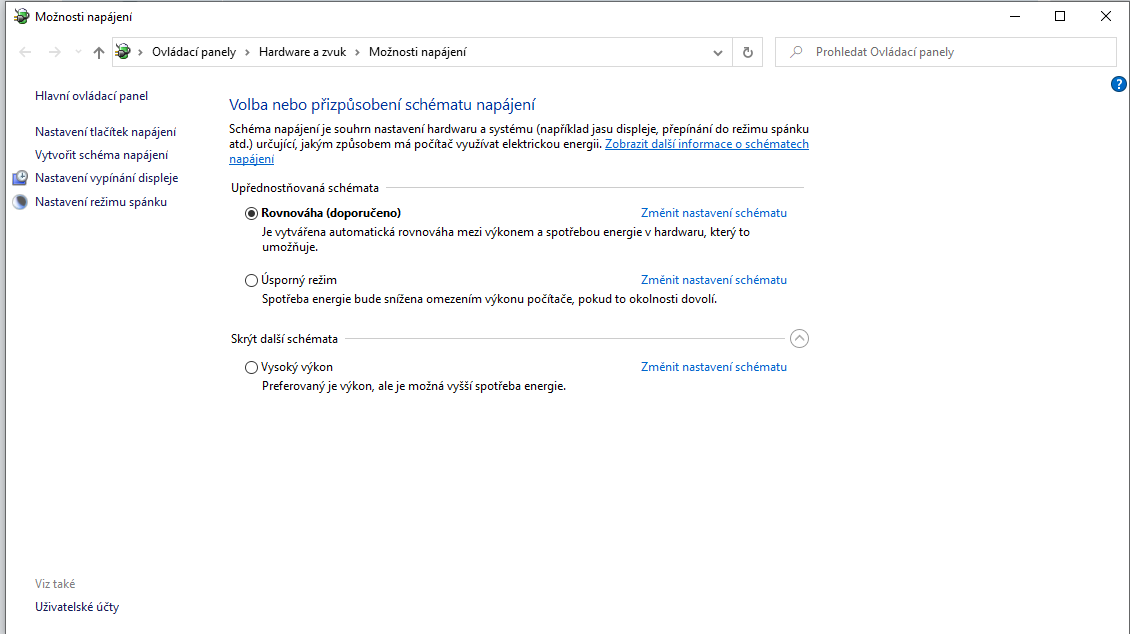Collapse the Skrýt další schémata section
1130x634 pixels.
click(799, 338)
